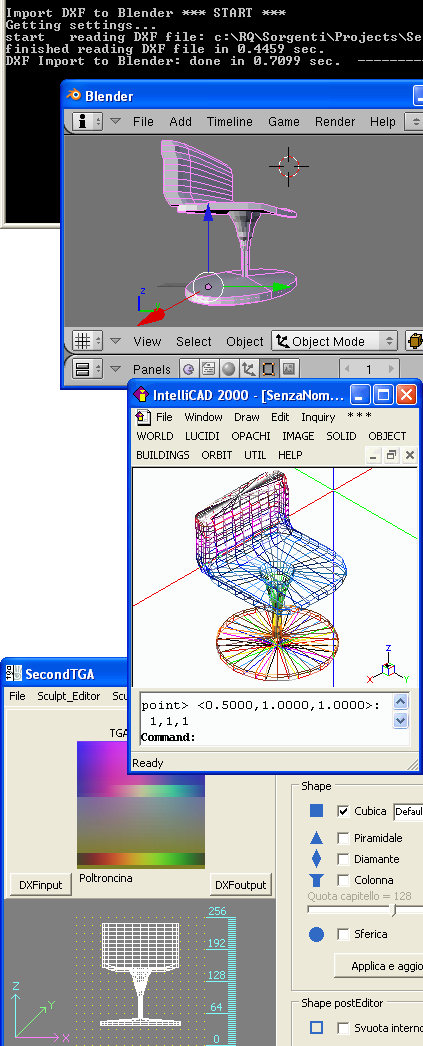Switch to Object context icon in Blender
This screenshot has width=423, height=1046.
[x=249, y=369]
